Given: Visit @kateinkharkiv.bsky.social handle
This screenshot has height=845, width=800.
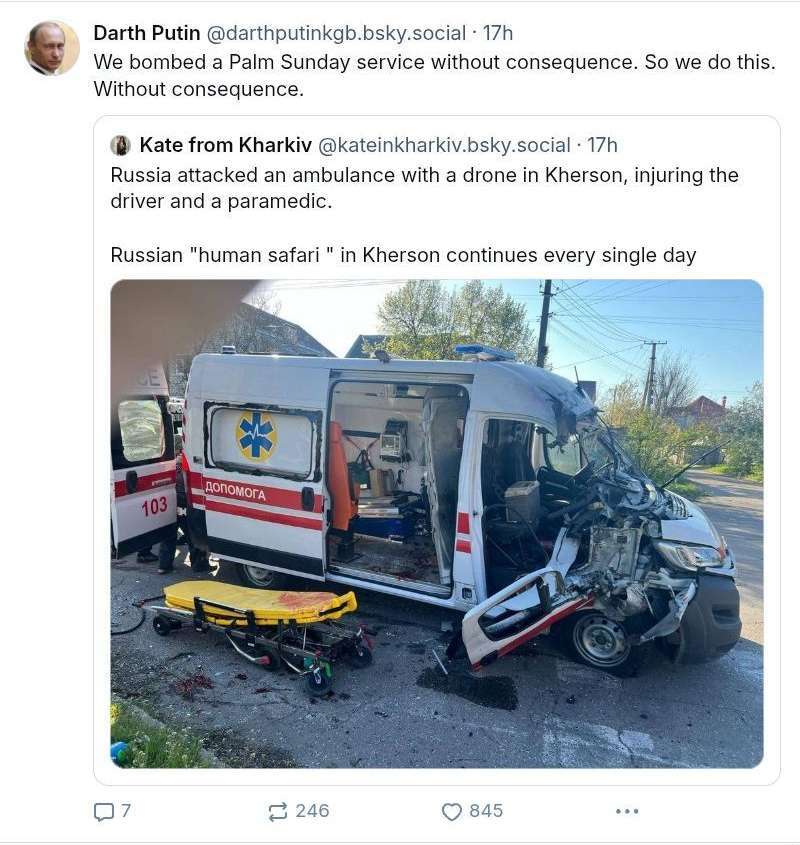Looking at the screenshot, I should [444, 146].
